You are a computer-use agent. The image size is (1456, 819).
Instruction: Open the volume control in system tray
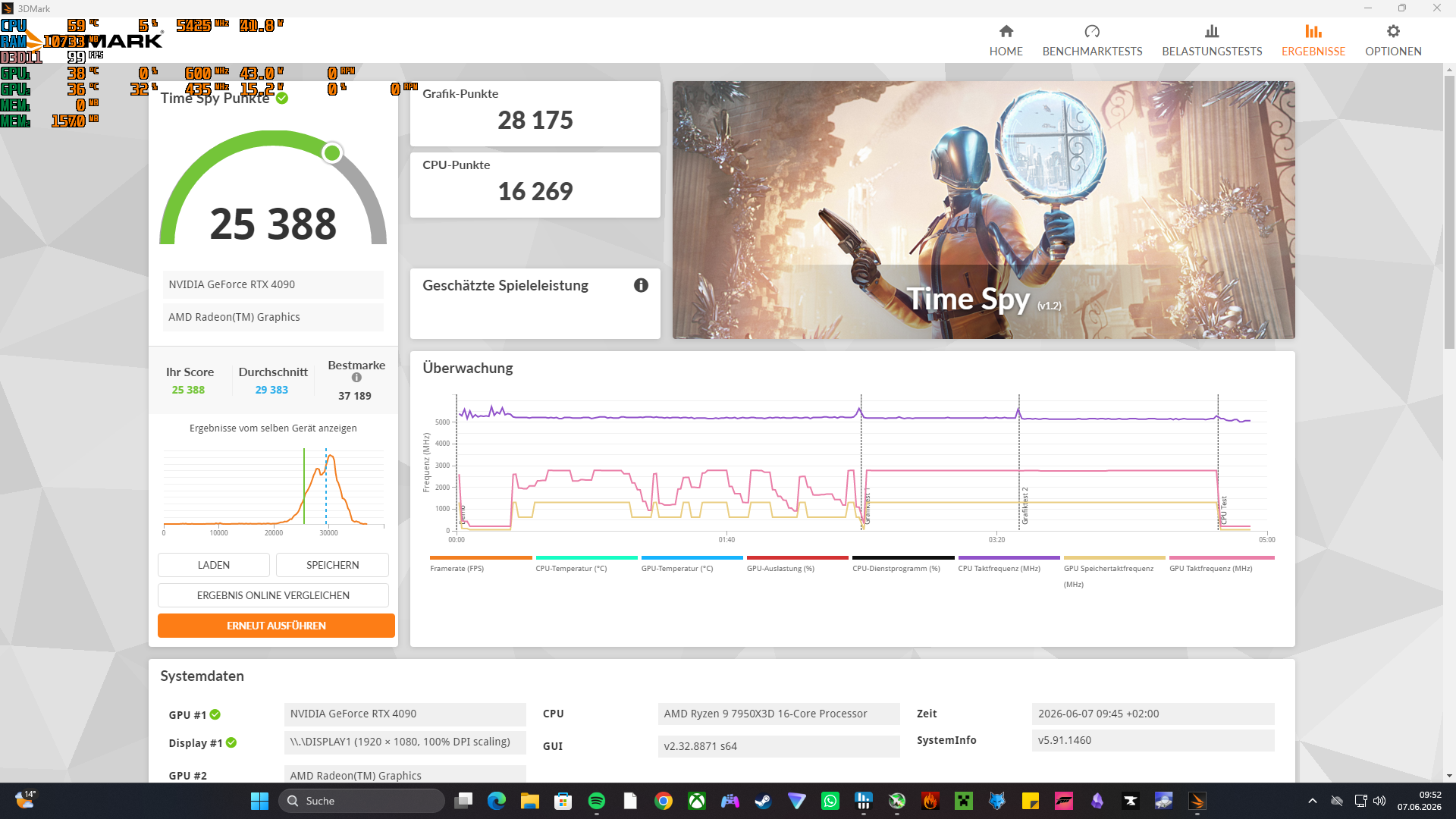1379,801
